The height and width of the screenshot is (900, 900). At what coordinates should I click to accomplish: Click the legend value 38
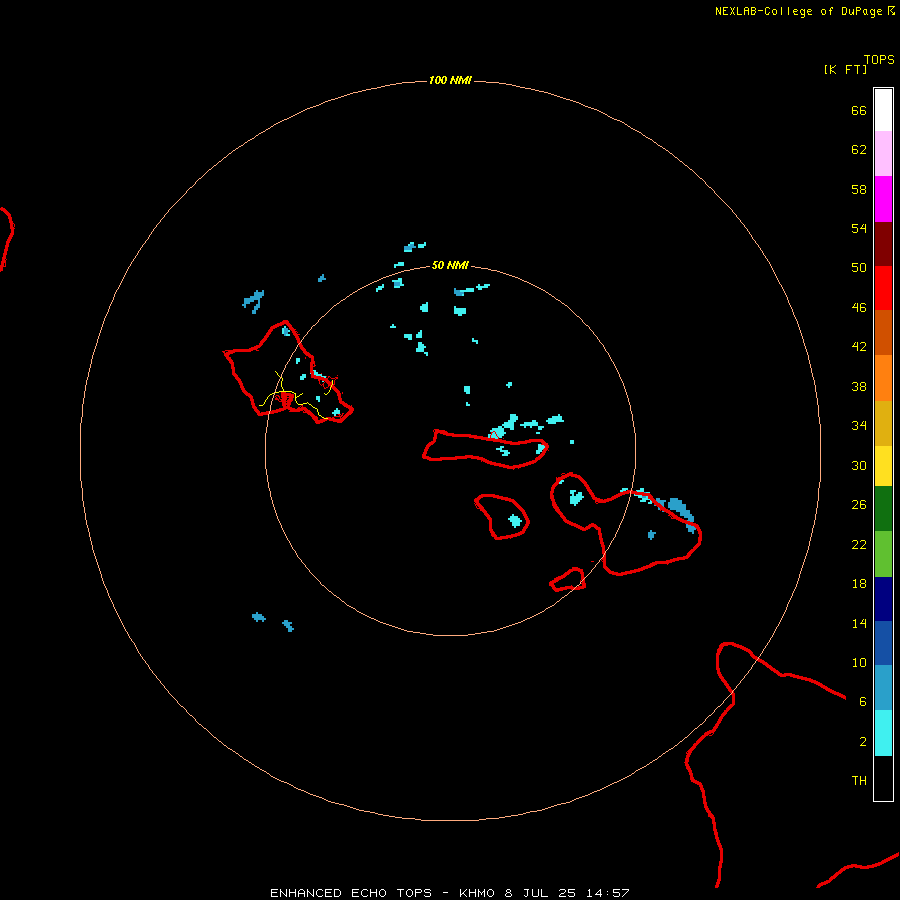pos(859,387)
